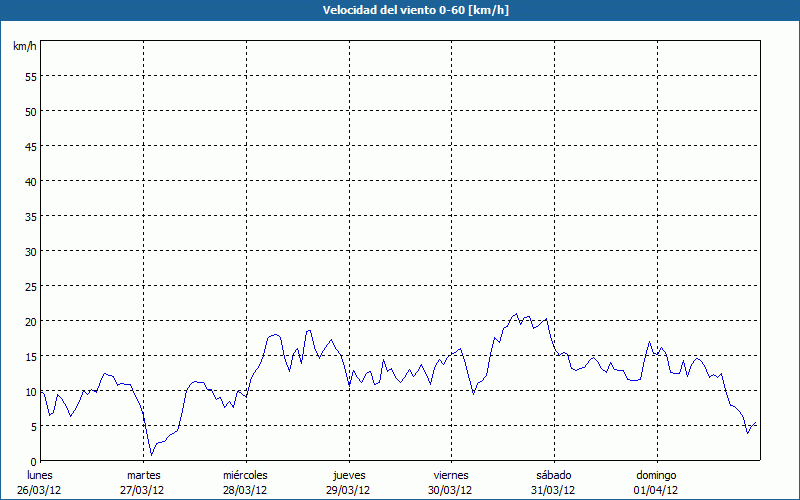Click the chart title 'Velocidad del viento 0-60'
Image resolution: width=800 pixels, height=500 pixels.
[x=400, y=11]
